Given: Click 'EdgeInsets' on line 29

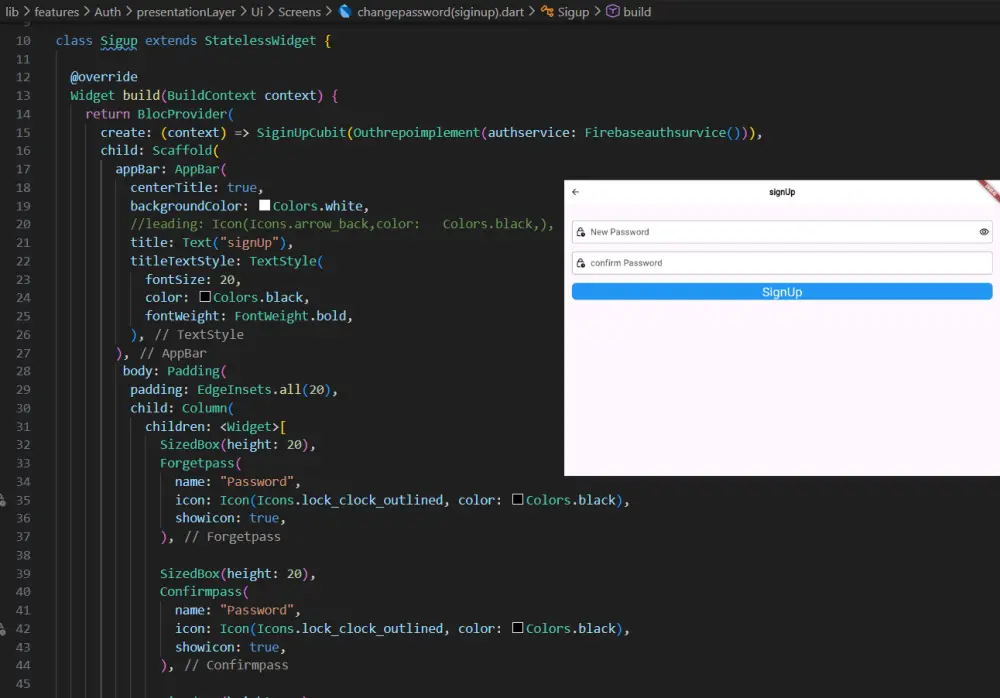Looking at the screenshot, I should pyautogui.click(x=234, y=390).
